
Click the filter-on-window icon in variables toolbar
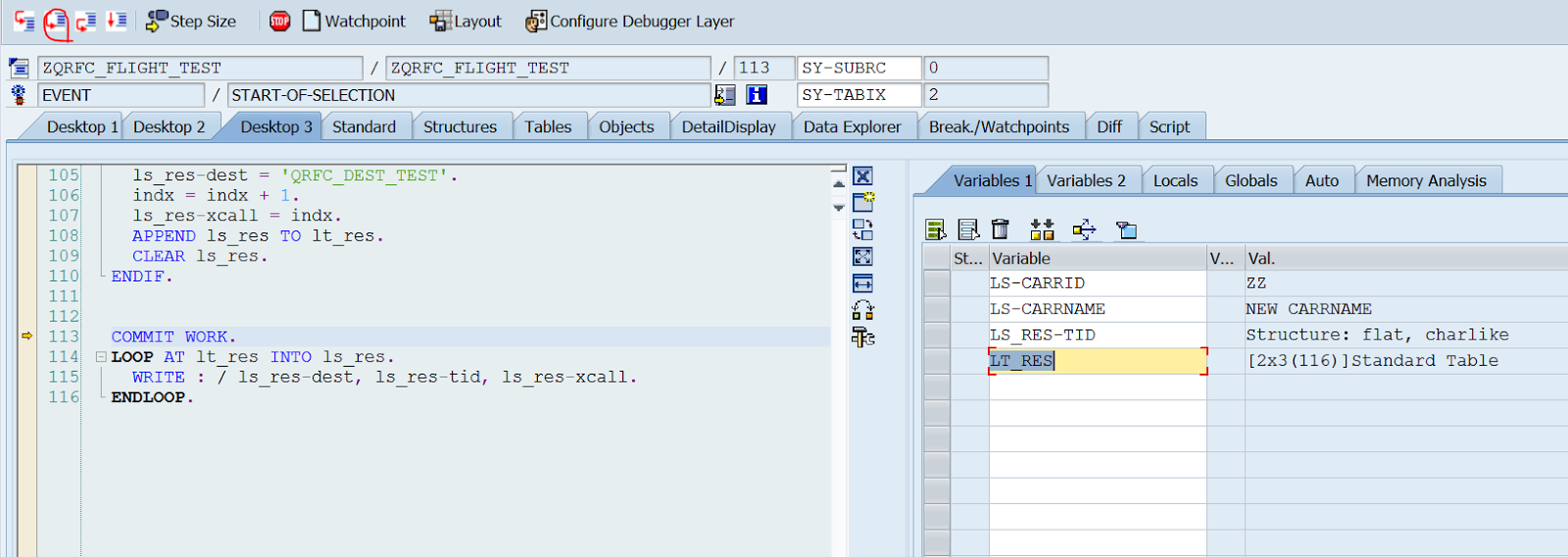(x=1126, y=229)
